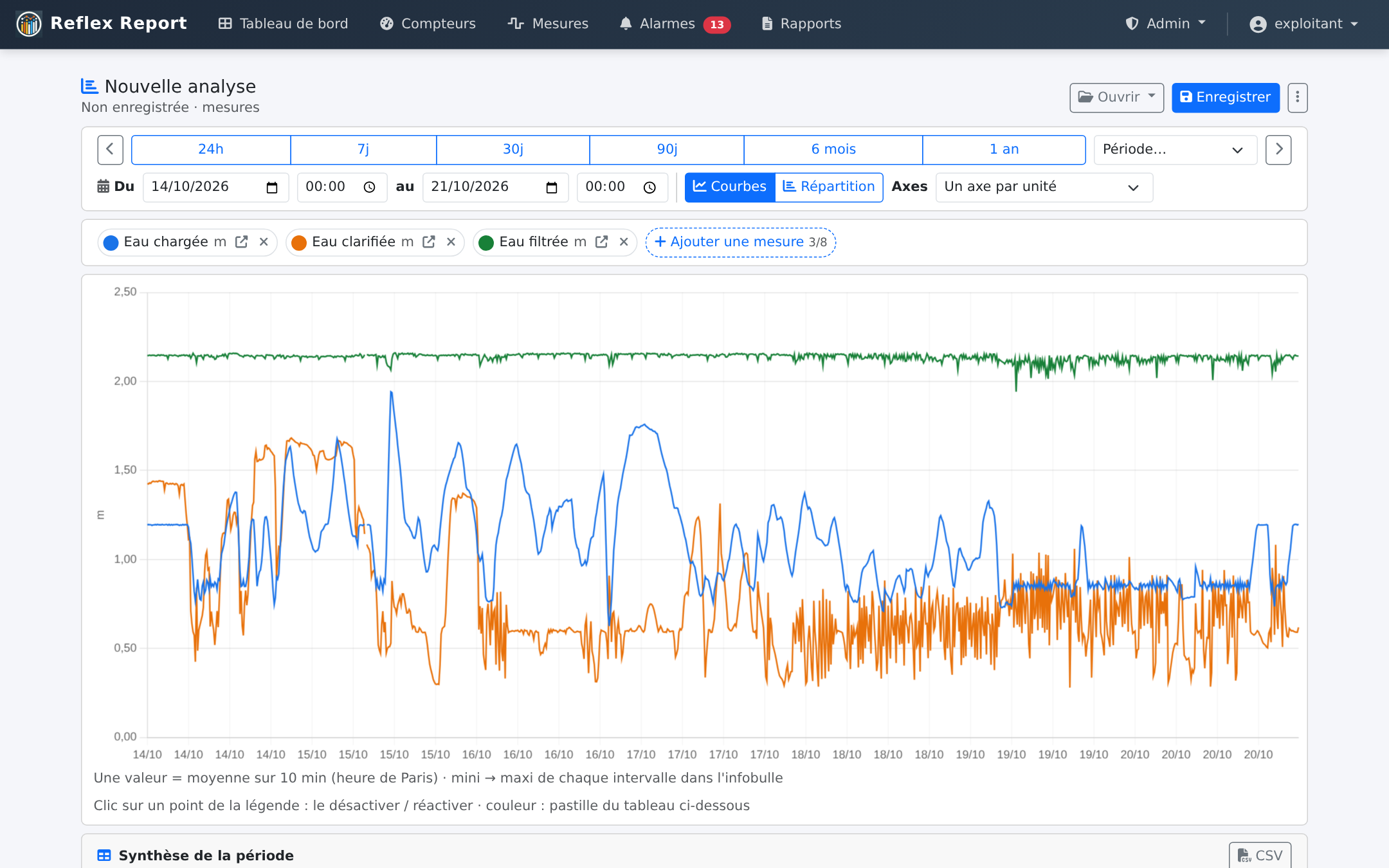Open Eau clarifiée in external link icon
This screenshot has width=1389, height=868.
429,242
